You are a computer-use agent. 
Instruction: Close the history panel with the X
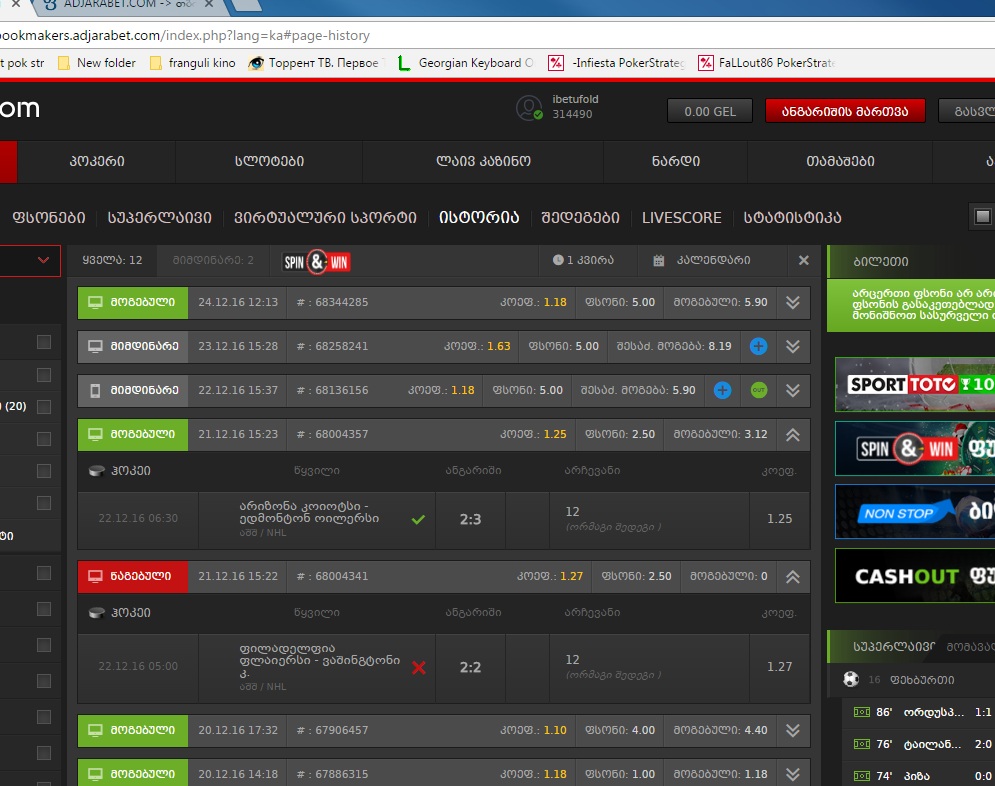[x=803, y=261]
